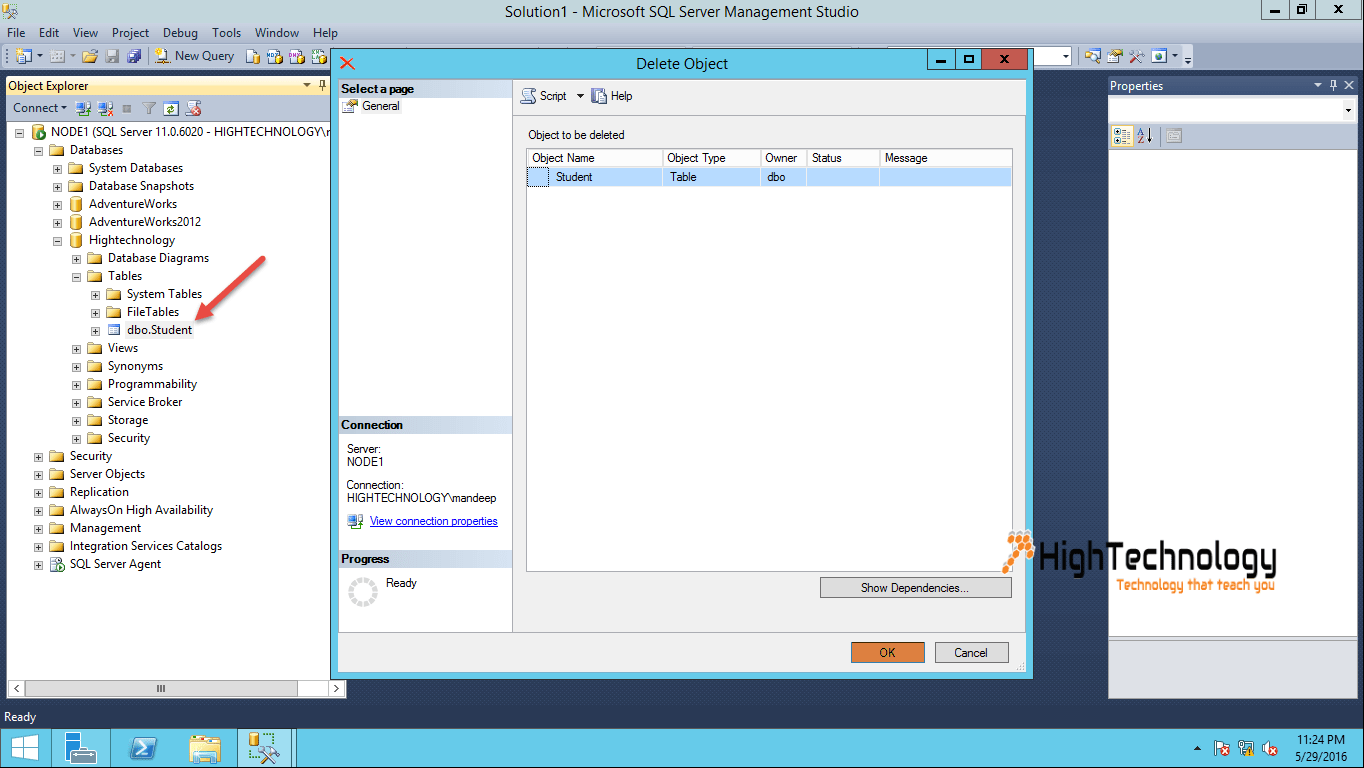Viewport: 1364px width, 768px height.
Task: Refresh the Object Explorer tree
Action: [172, 107]
